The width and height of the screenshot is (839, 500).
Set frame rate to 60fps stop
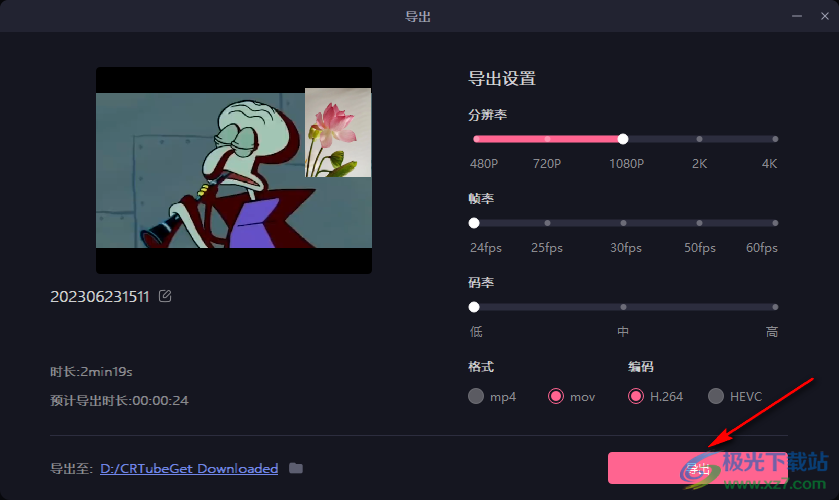[775, 223]
